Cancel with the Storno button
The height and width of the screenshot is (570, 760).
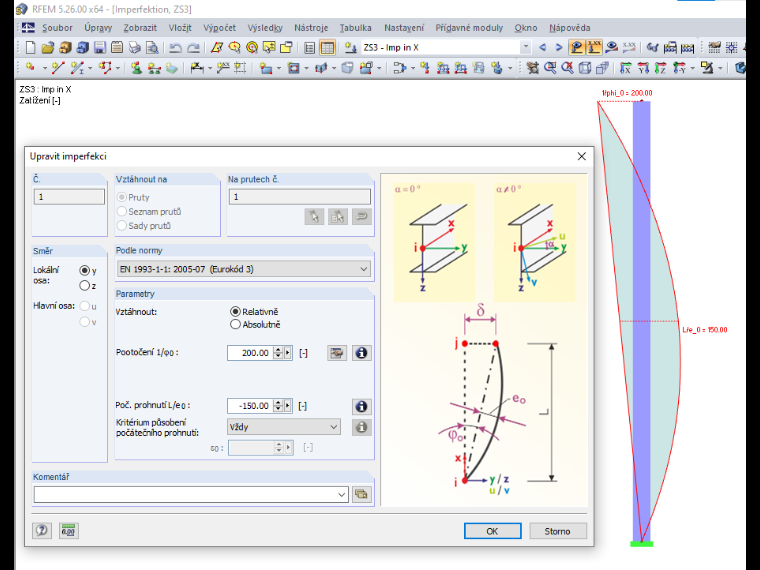[x=558, y=531]
